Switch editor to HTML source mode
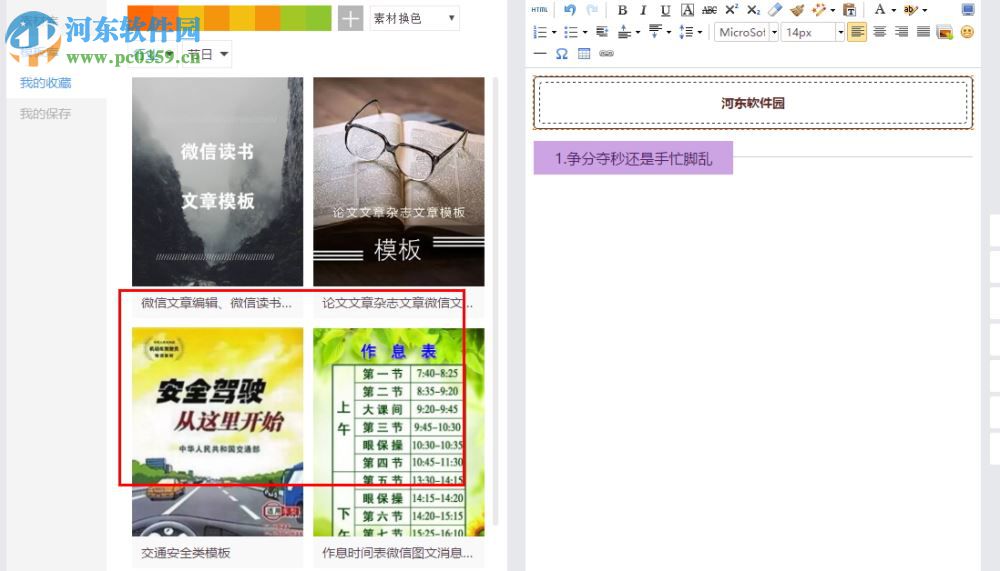The height and width of the screenshot is (571, 1000). (540, 10)
